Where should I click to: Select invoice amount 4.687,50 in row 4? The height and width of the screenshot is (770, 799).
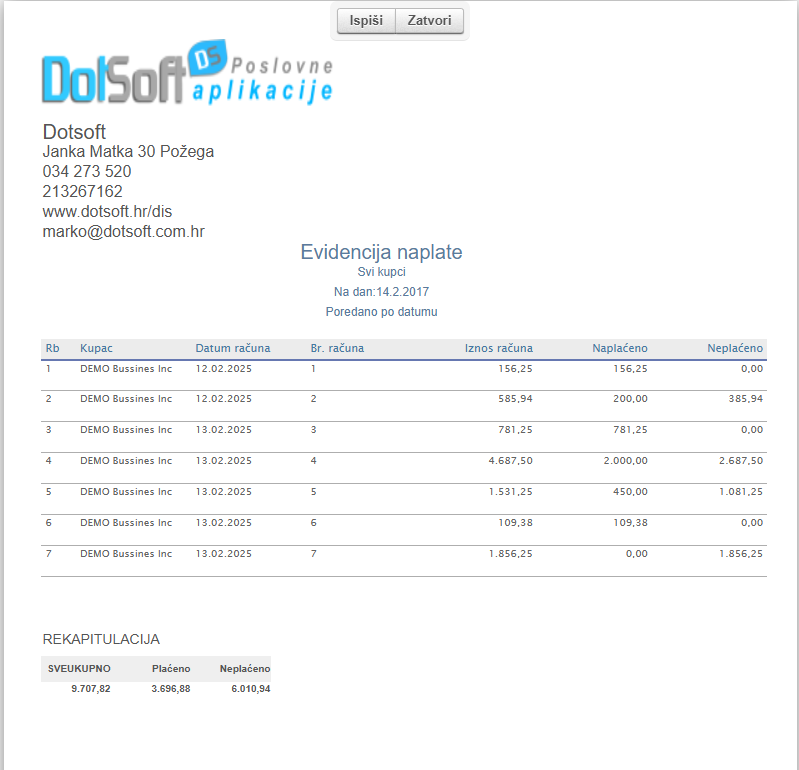(510, 461)
